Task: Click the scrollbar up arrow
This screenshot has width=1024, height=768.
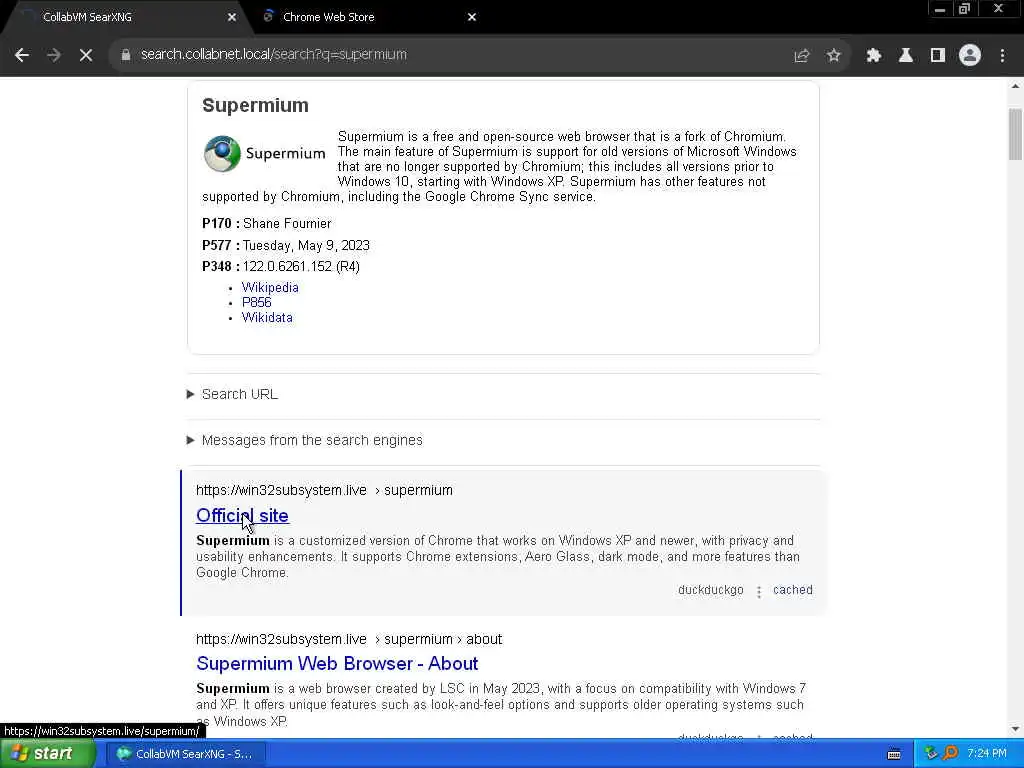Action: 1015,86
